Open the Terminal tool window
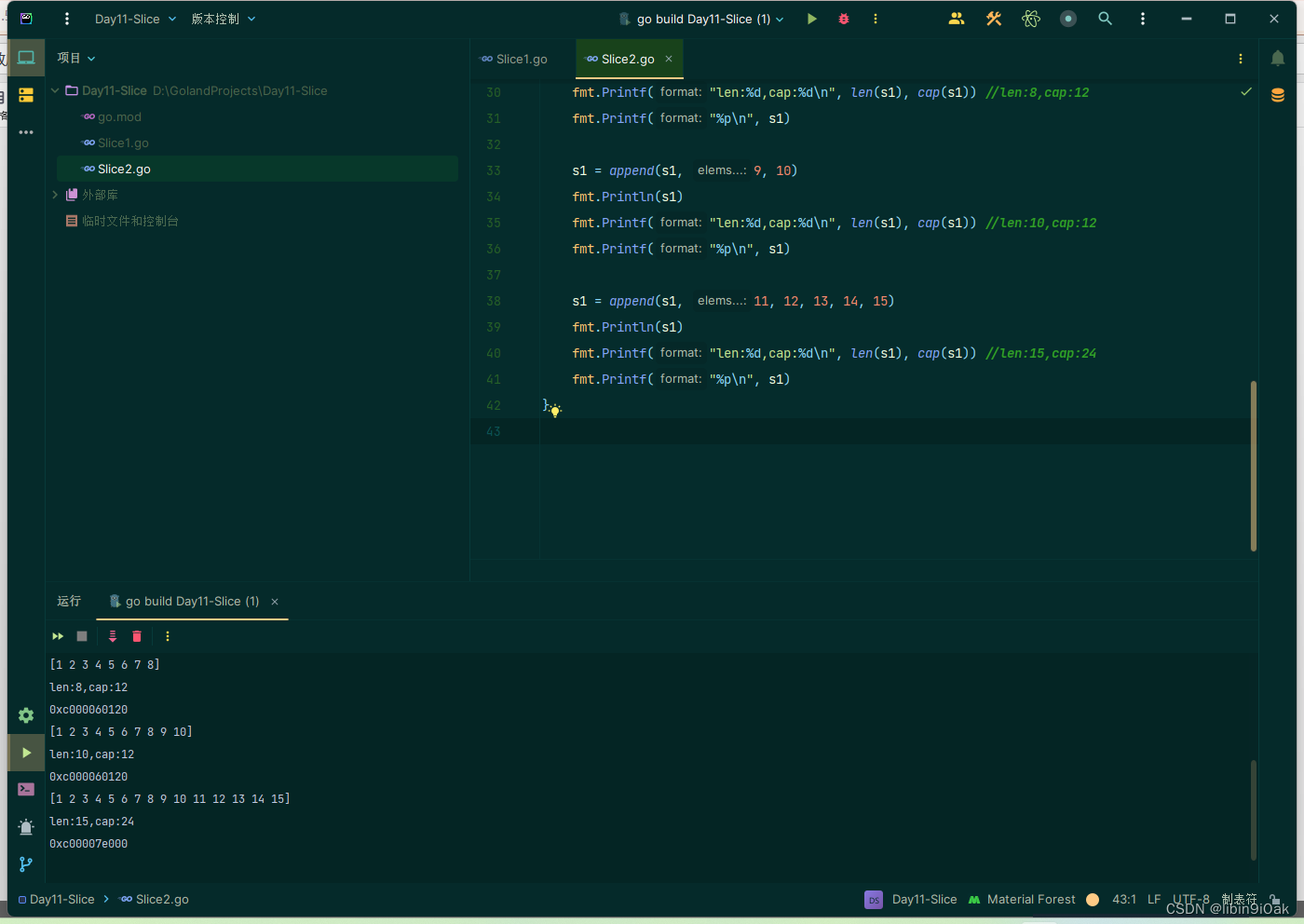 pos(26,789)
